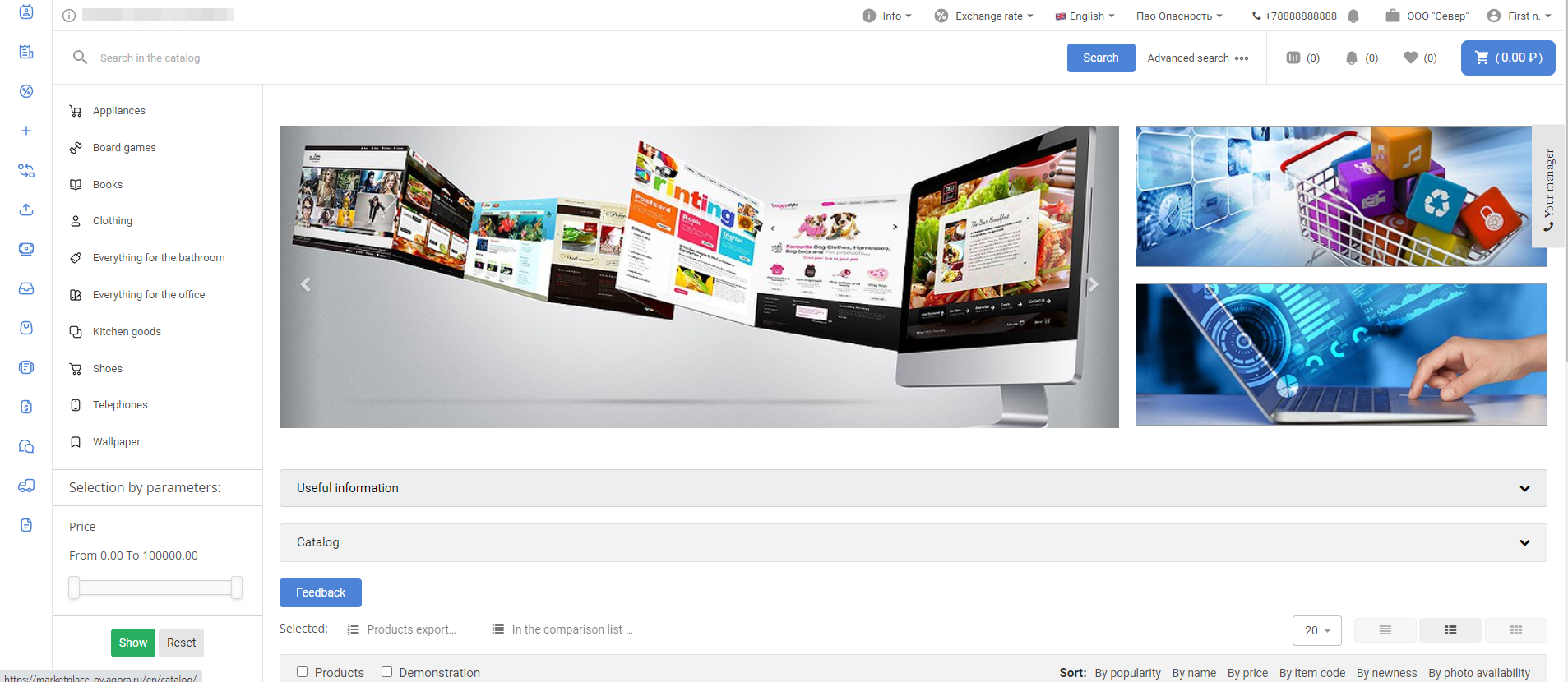This screenshot has width=1568, height=682.
Task: Switch to the compact list view icon
Action: [x=1385, y=630]
